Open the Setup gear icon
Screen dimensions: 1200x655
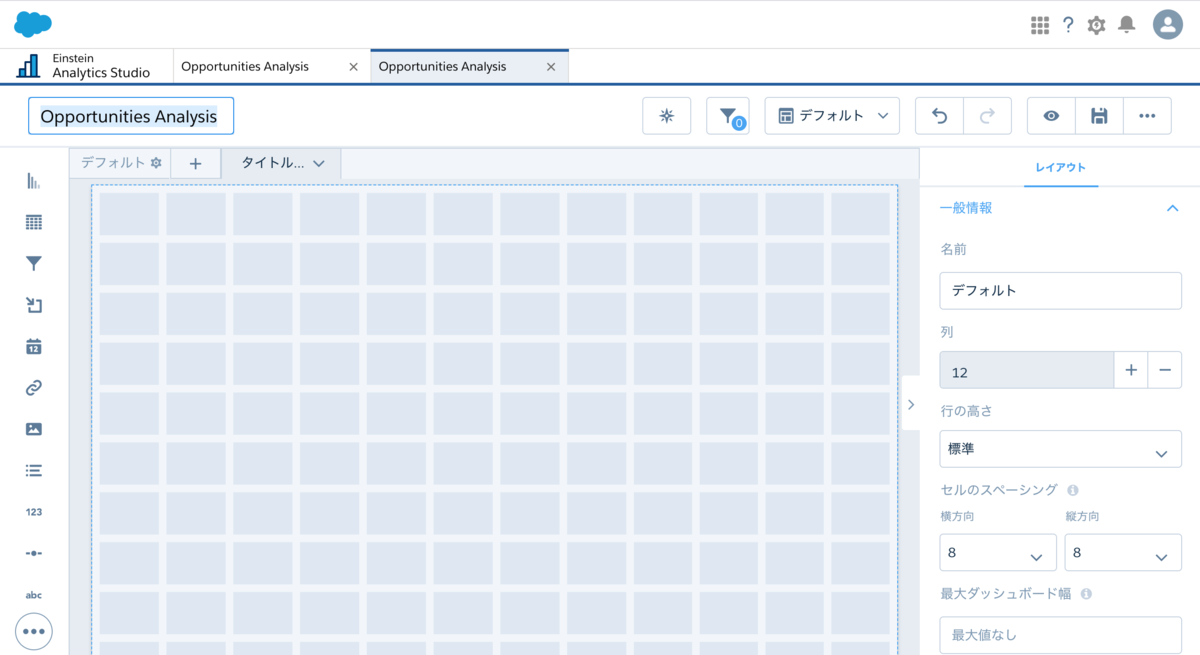point(1097,25)
